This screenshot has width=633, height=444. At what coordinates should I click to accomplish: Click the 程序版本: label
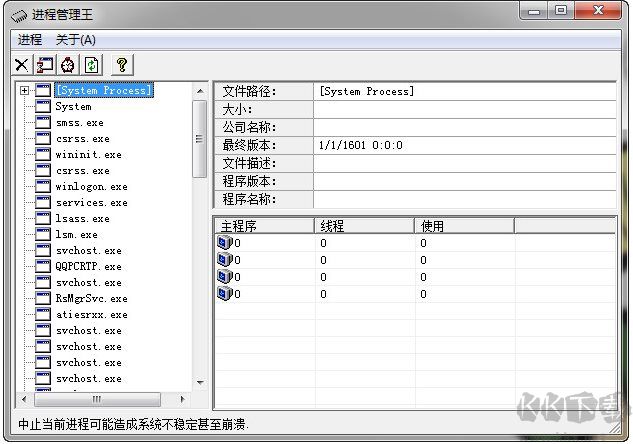pyautogui.click(x=249, y=181)
